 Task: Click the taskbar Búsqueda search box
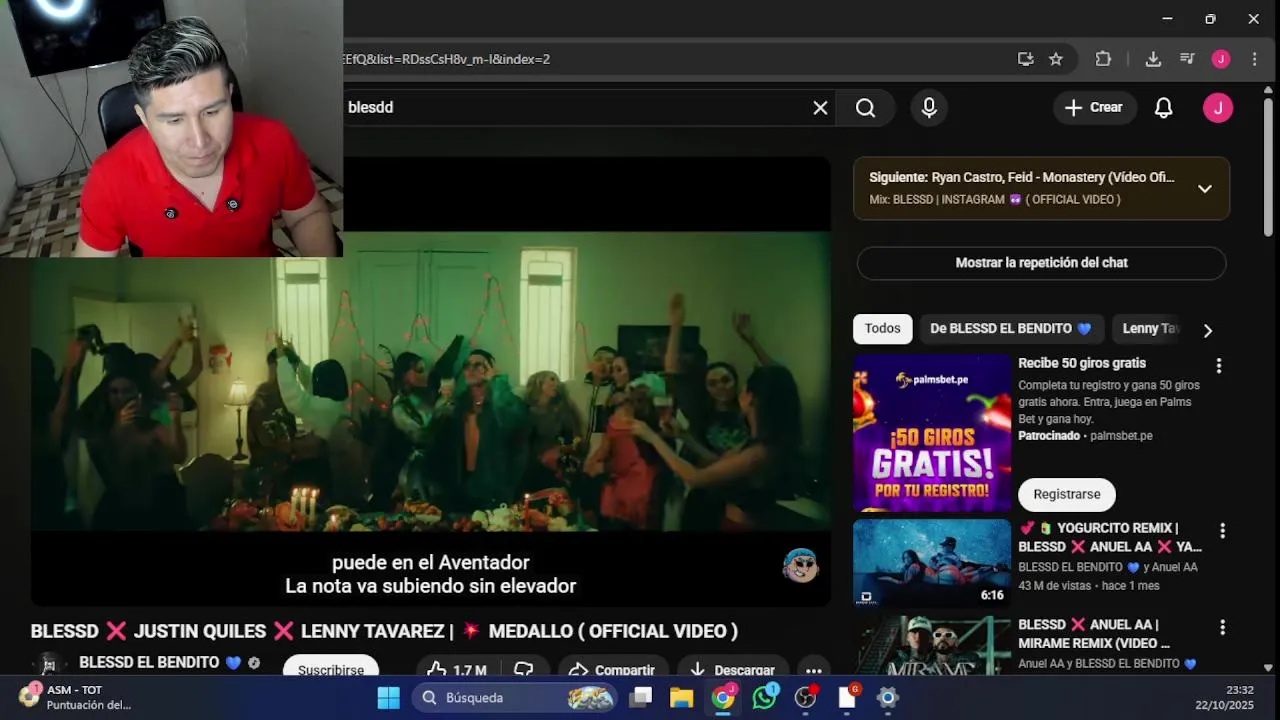pos(515,697)
